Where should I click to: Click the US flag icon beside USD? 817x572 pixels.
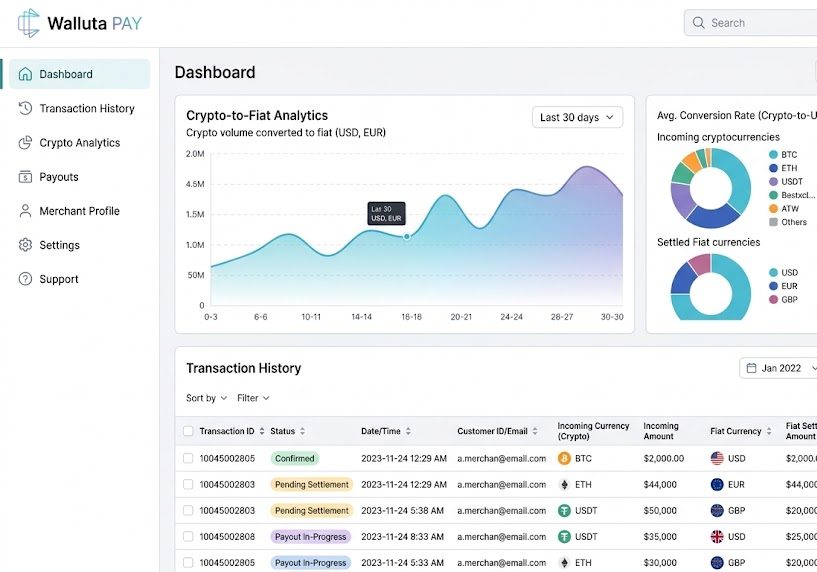[x=717, y=458]
